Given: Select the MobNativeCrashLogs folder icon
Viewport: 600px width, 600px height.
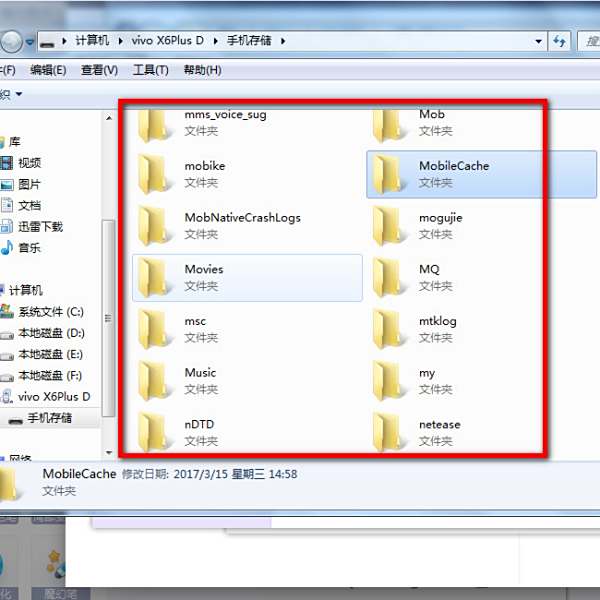Looking at the screenshot, I should click(x=155, y=226).
